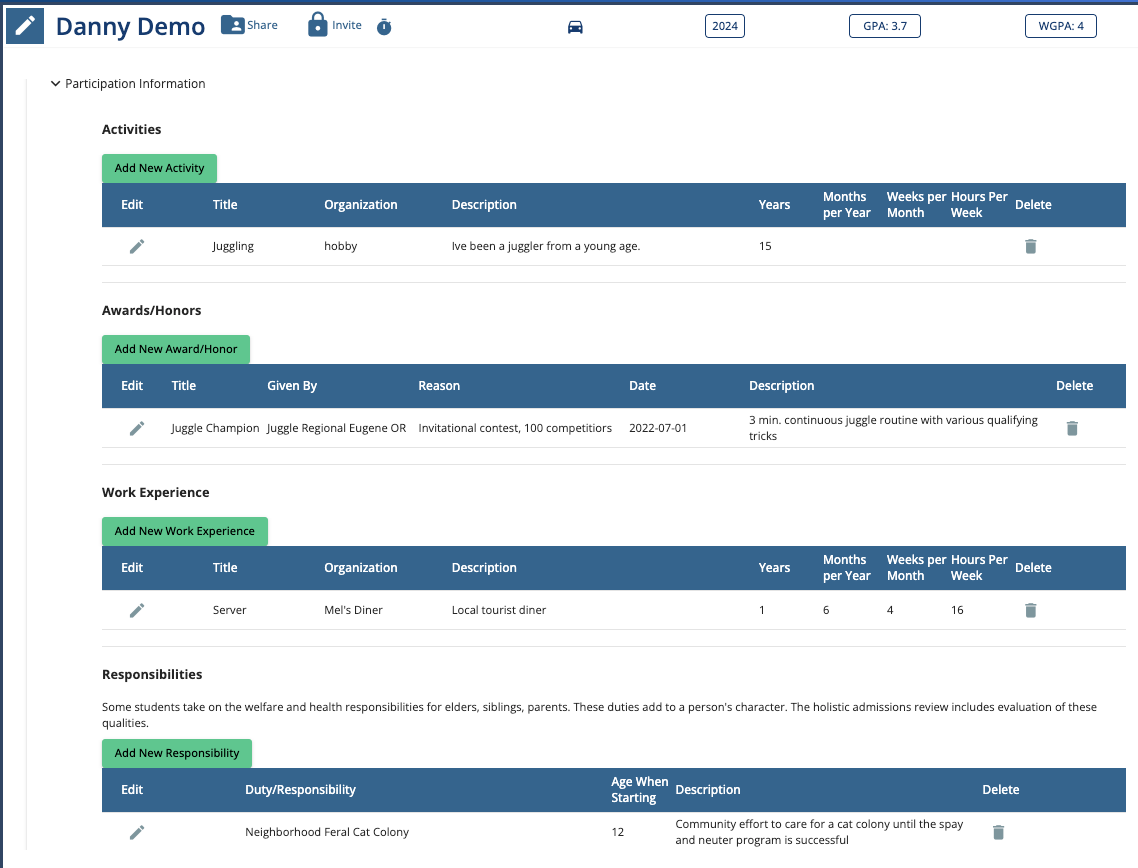The width and height of the screenshot is (1138, 868).
Task: Select the pencil icon beside Danny Demo
Action: 24,25
